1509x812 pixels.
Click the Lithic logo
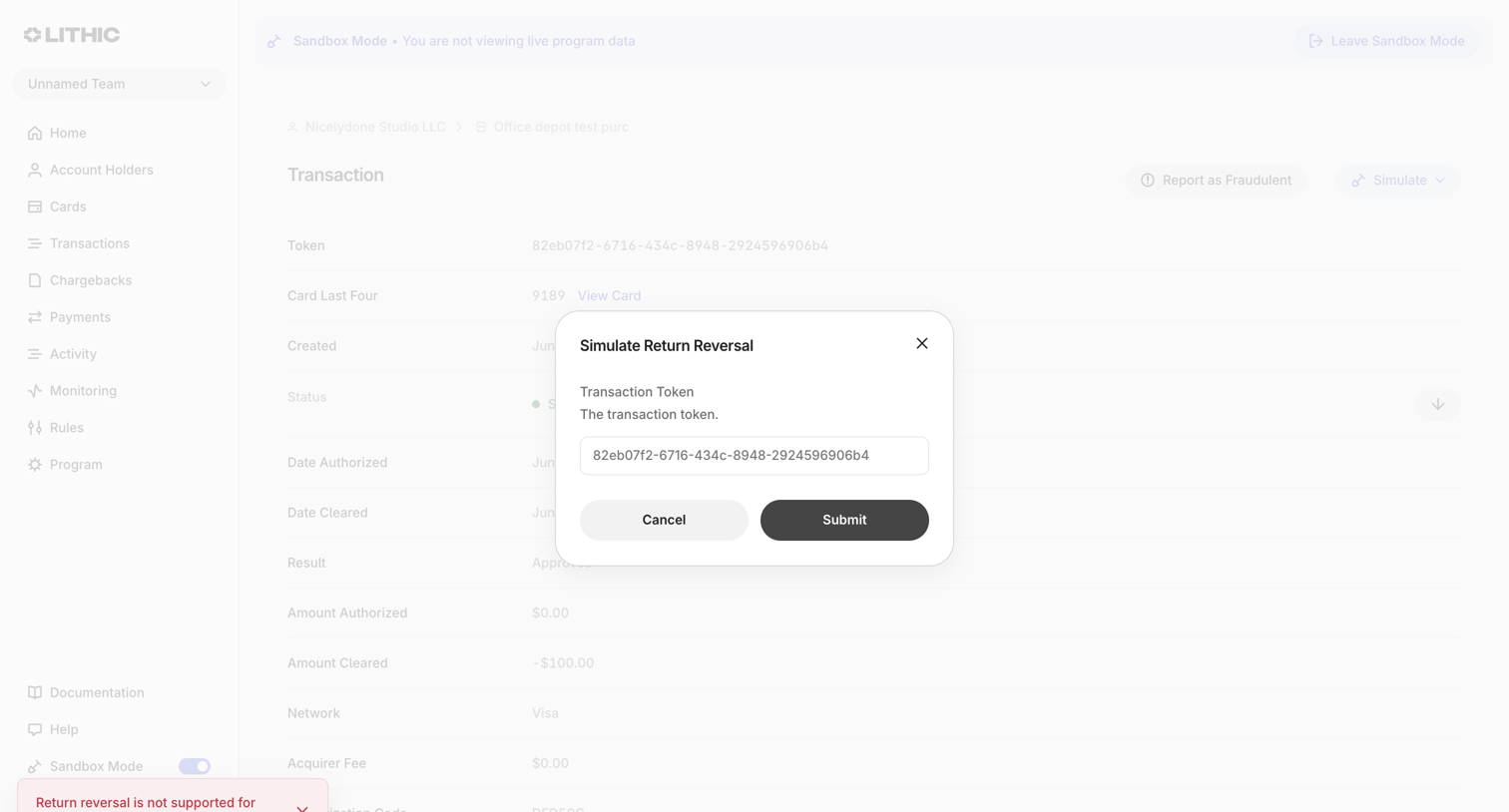[72, 35]
